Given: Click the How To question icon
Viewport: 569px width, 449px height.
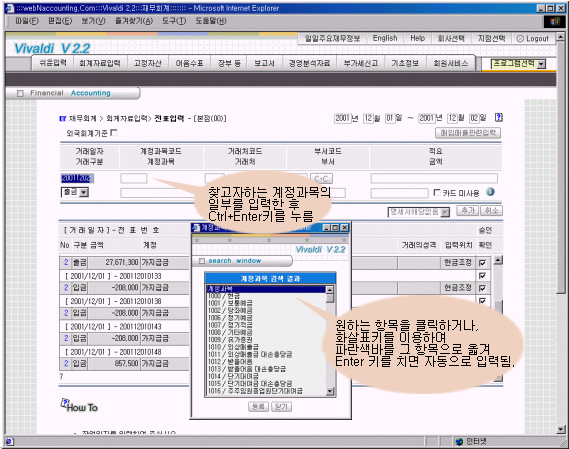Looking at the screenshot, I should 65,403.
